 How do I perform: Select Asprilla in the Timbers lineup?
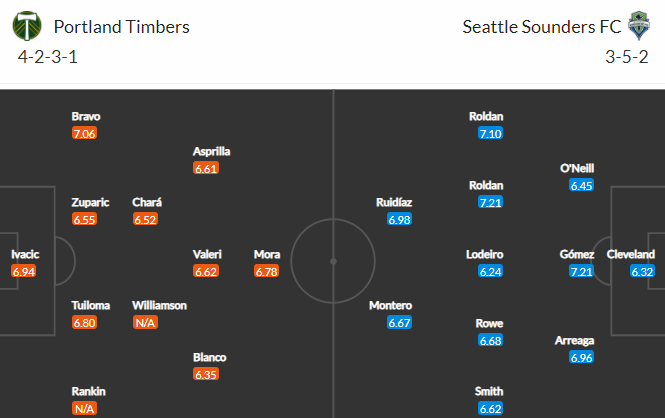point(212,151)
